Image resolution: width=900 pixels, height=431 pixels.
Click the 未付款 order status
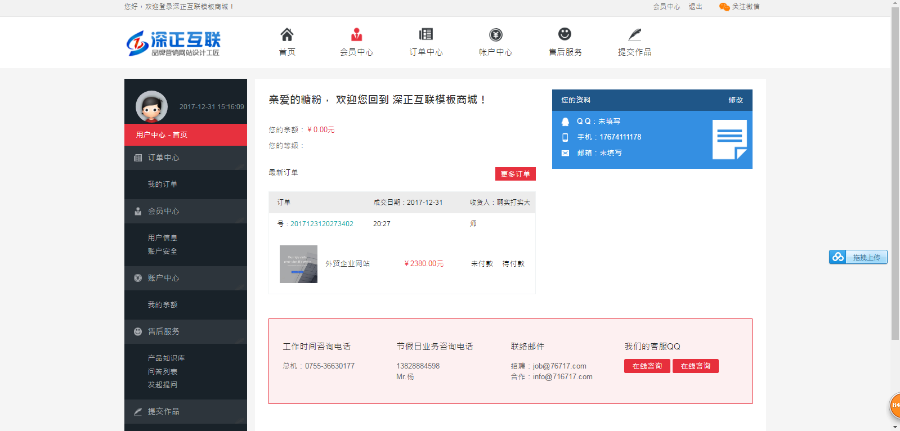coord(482,264)
